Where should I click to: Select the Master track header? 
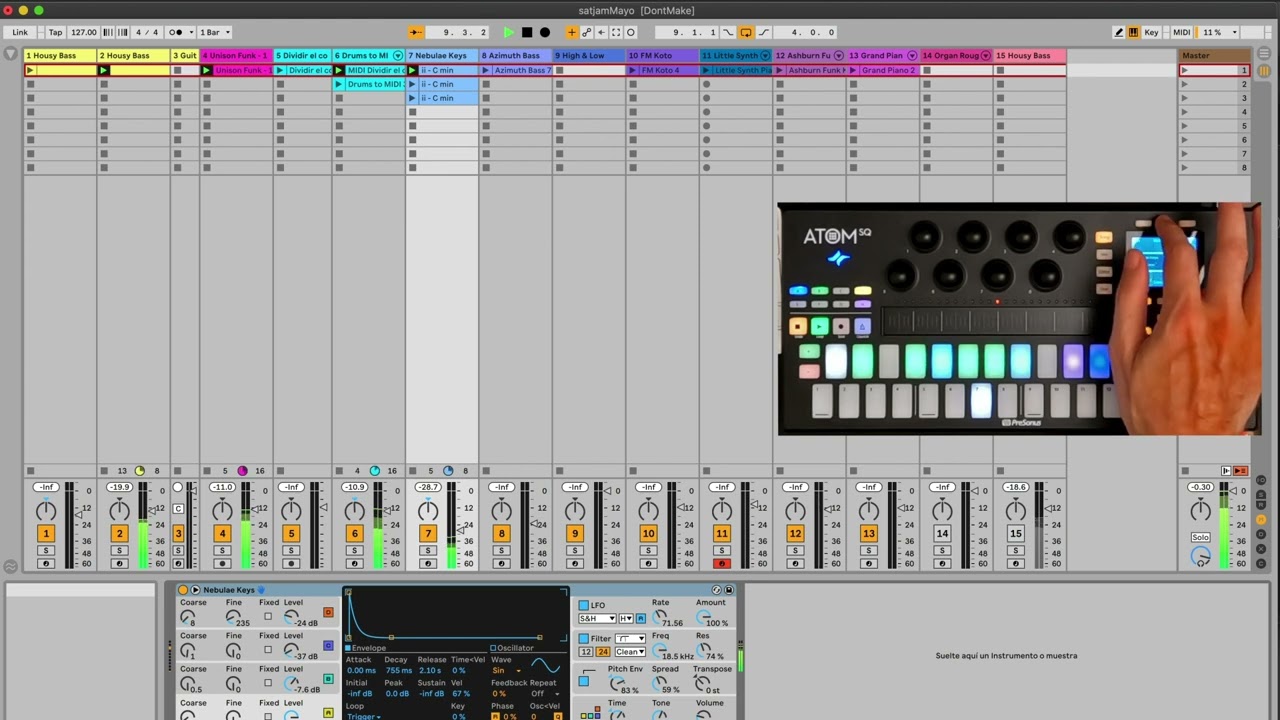1214,55
